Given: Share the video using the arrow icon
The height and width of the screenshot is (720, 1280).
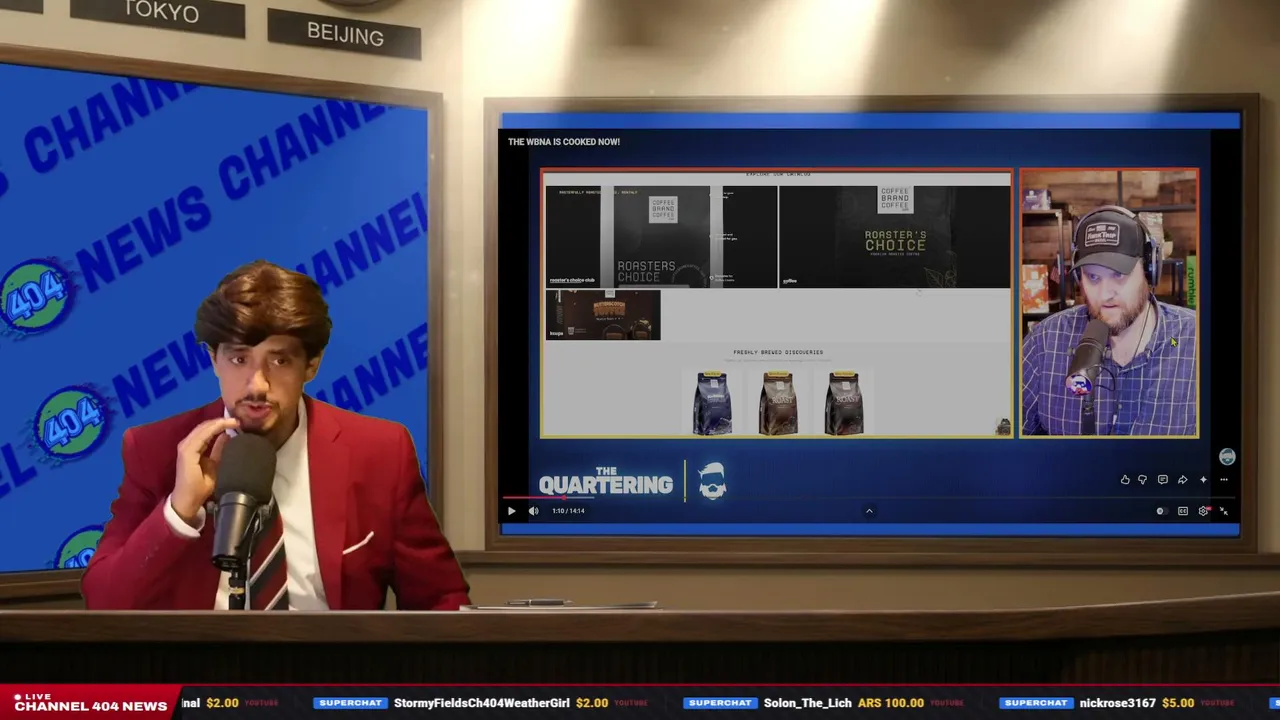Looking at the screenshot, I should point(1182,480).
